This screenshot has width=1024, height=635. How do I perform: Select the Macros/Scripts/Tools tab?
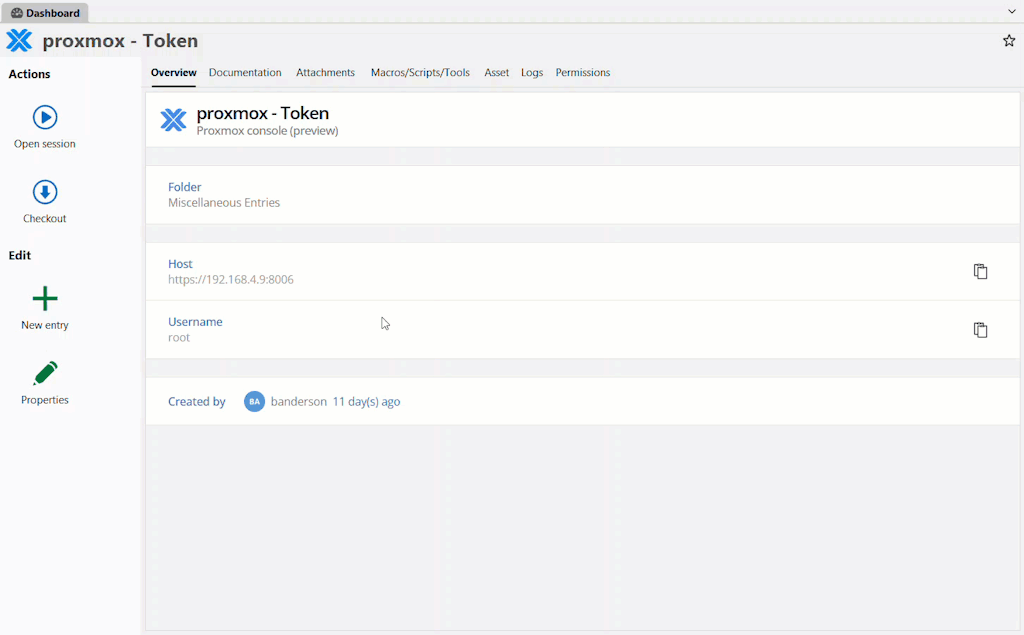coord(420,73)
